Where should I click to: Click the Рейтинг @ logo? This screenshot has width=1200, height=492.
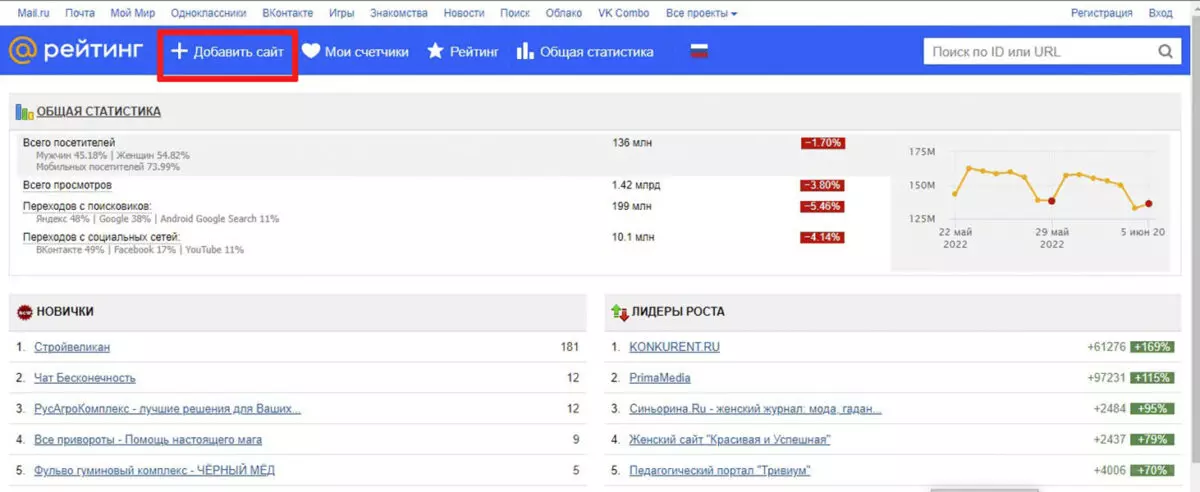[76, 50]
